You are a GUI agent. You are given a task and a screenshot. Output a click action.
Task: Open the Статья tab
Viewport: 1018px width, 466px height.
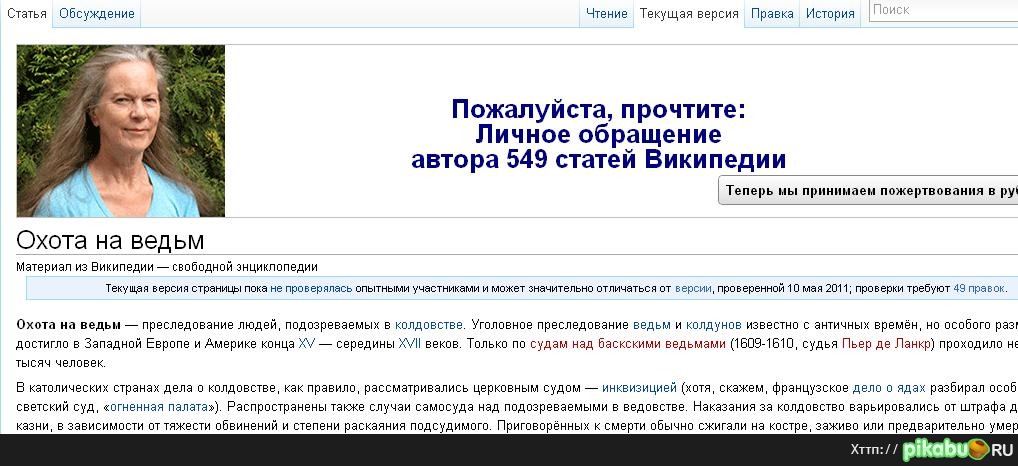tap(27, 14)
